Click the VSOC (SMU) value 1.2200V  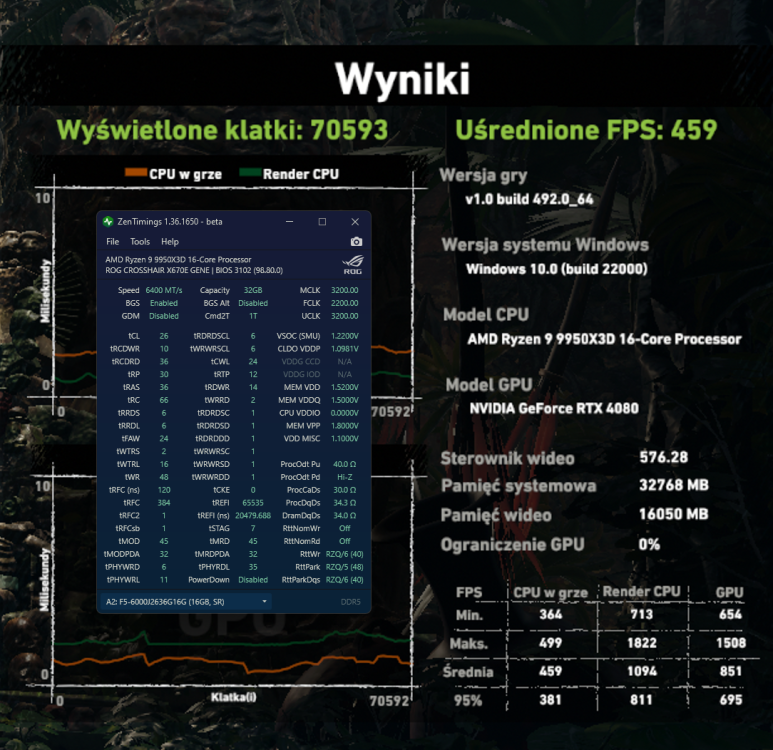[x=345, y=336]
